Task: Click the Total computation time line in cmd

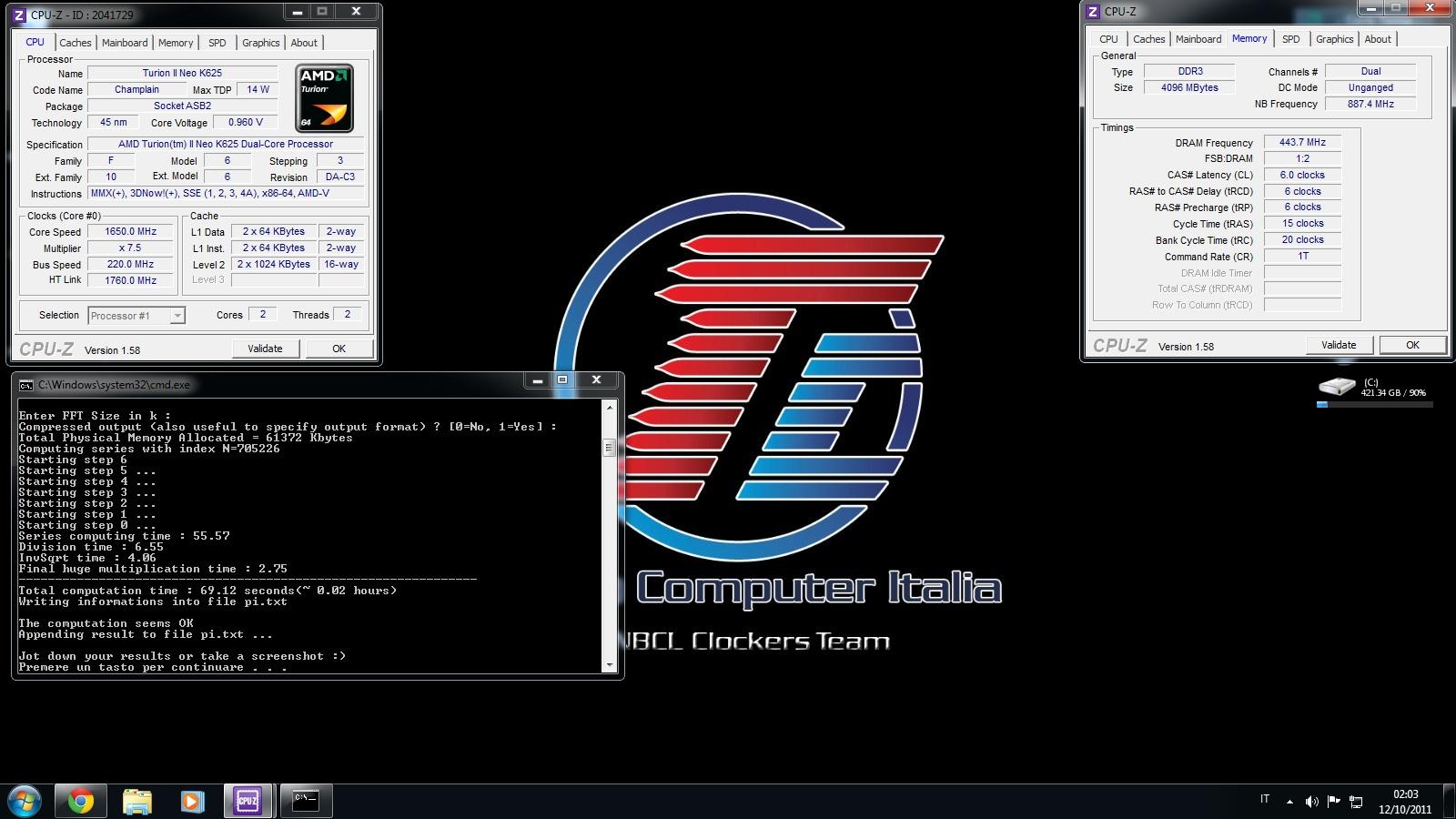Action: click(207, 591)
